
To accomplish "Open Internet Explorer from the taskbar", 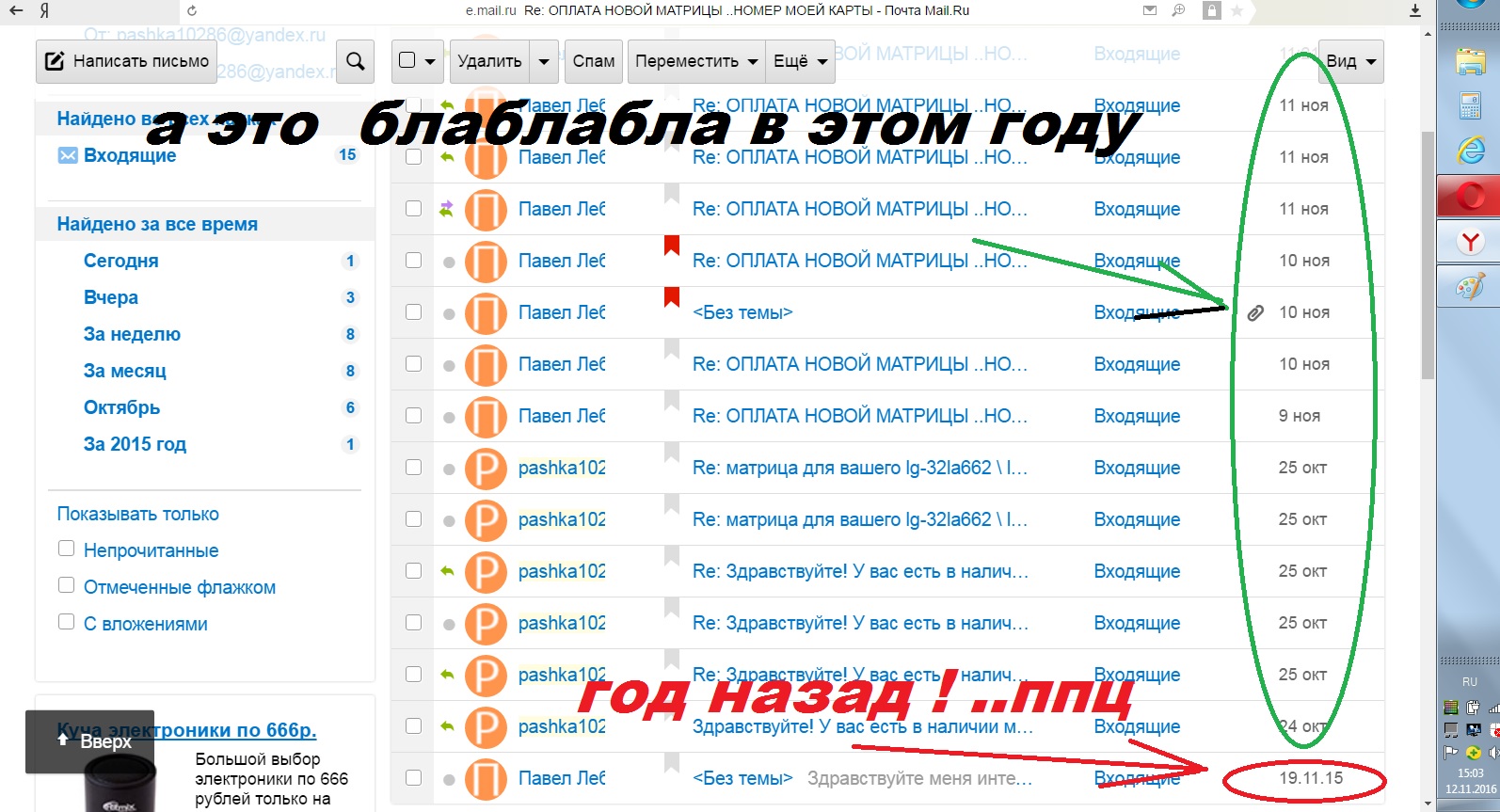I will click(1470, 151).
